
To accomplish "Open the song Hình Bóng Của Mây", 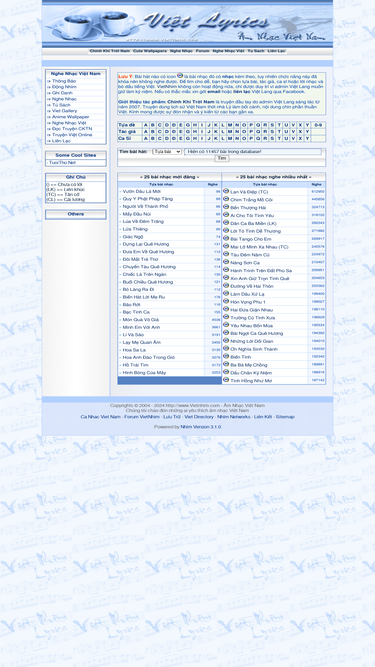I will pyautogui.click(x=144, y=373).
